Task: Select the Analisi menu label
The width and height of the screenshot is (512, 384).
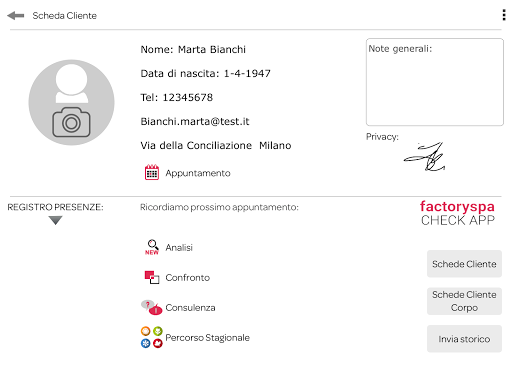Action: pos(179,248)
